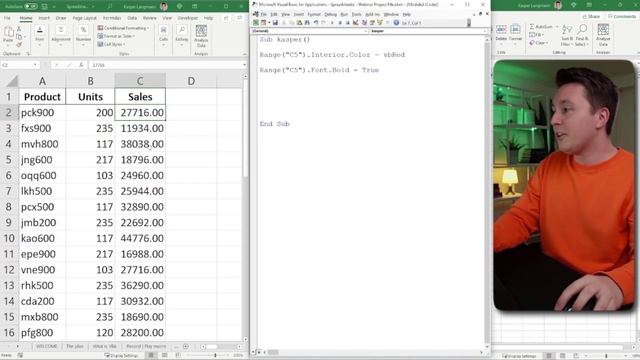640x360 pixels.
Task: Open the Alignment group dropdown
Action: [61, 35]
